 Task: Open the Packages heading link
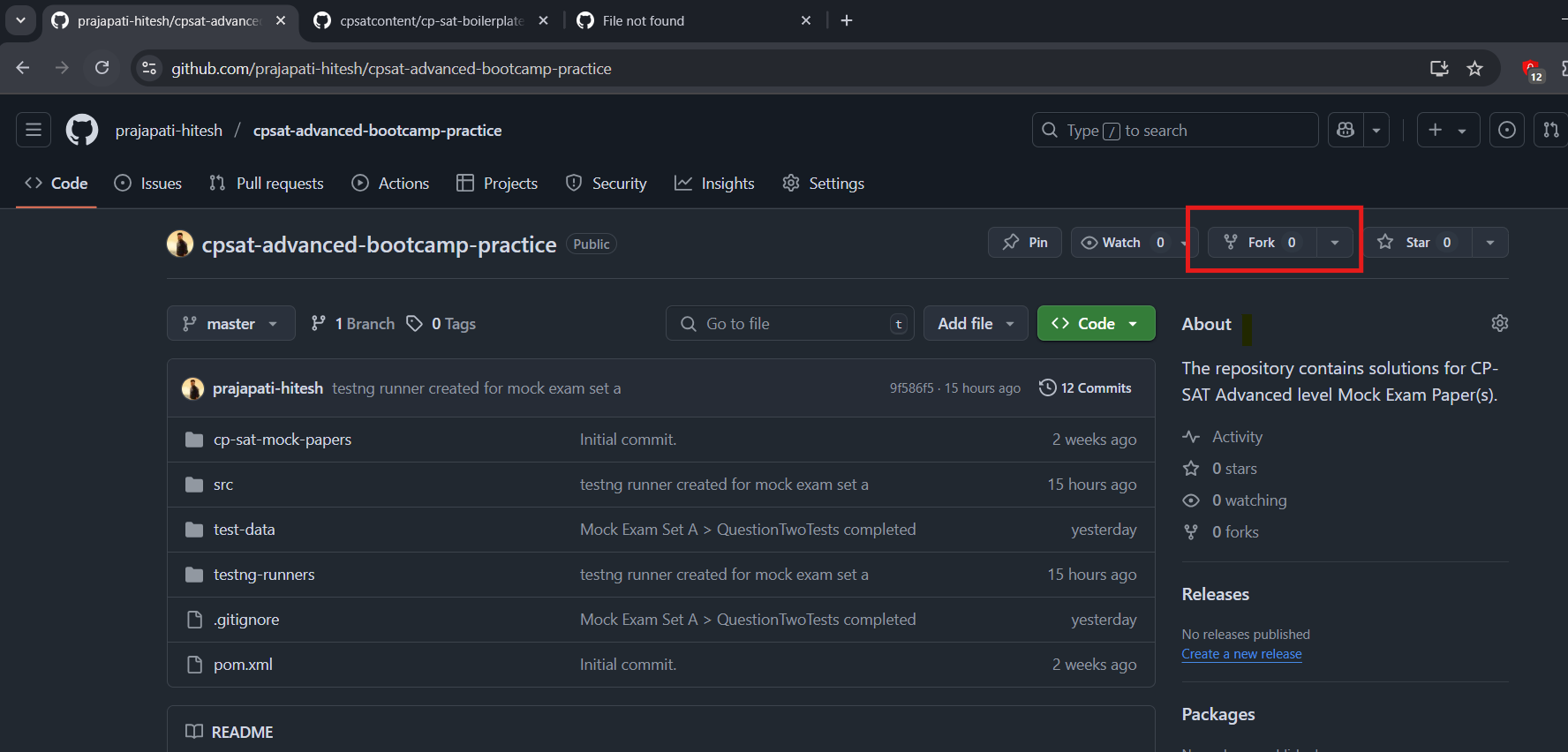pos(1218,714)
